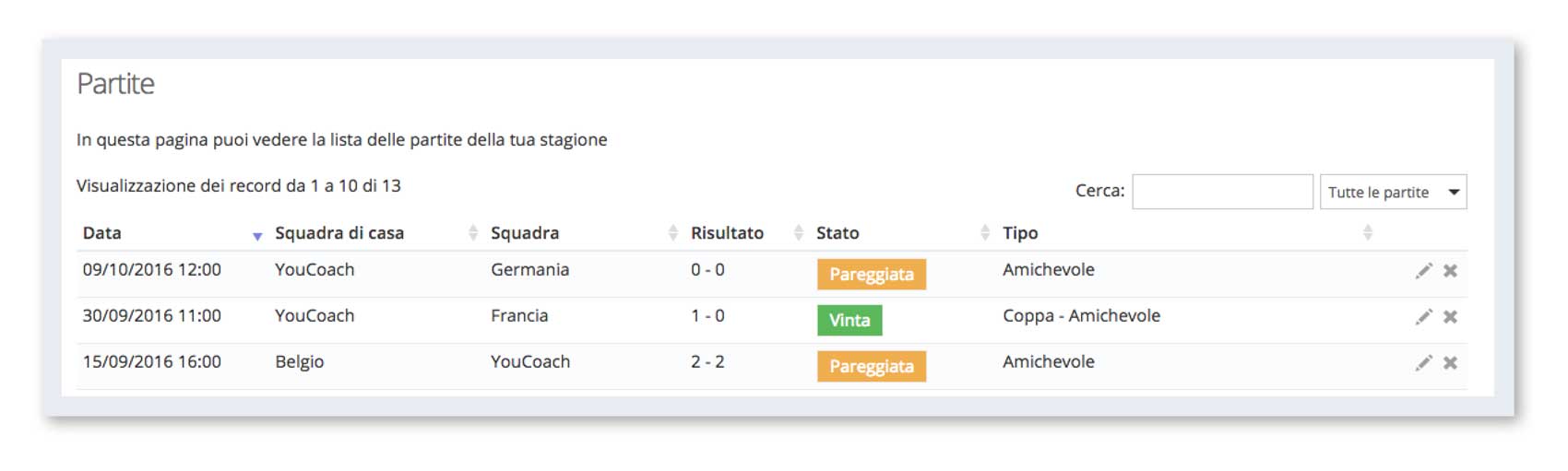Focus the Cerca search field
This screenshot has width=1568, height=471.
[x=1222, y=192]
